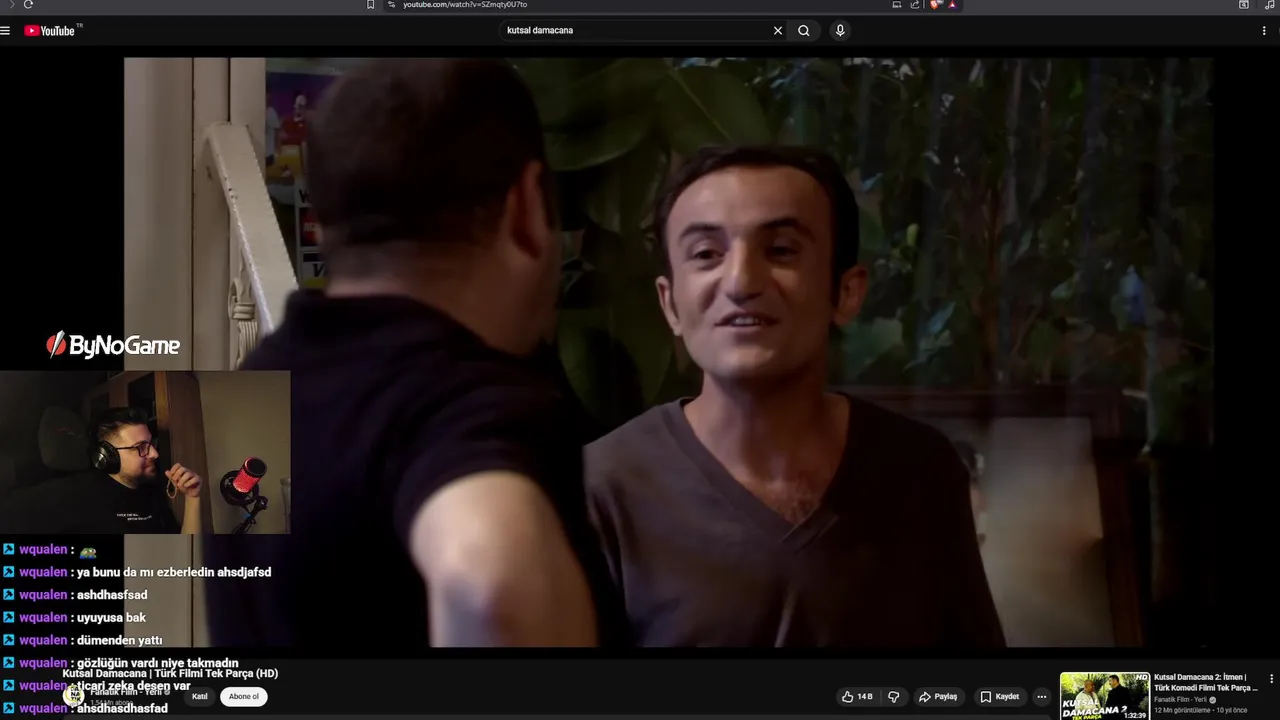
Task: Open the YouTube hamburger guide menu
Action: (x=5, y=31)
